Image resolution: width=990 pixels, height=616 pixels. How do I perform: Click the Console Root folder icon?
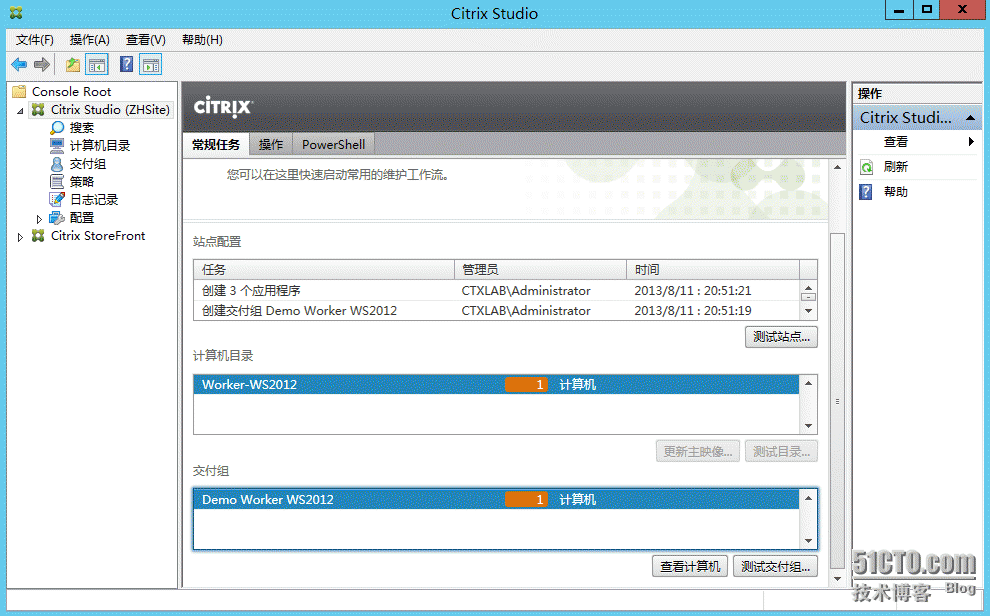pos(20,92)
